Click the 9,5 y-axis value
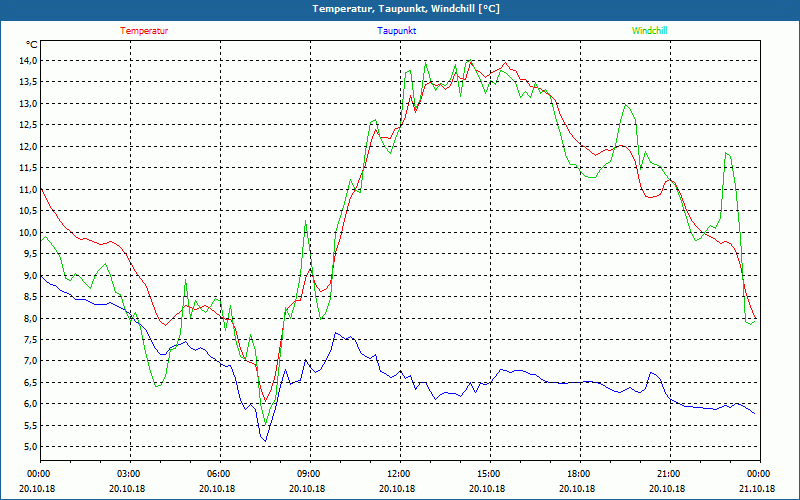This screenshot has height=500, width=800. [31, 254]
